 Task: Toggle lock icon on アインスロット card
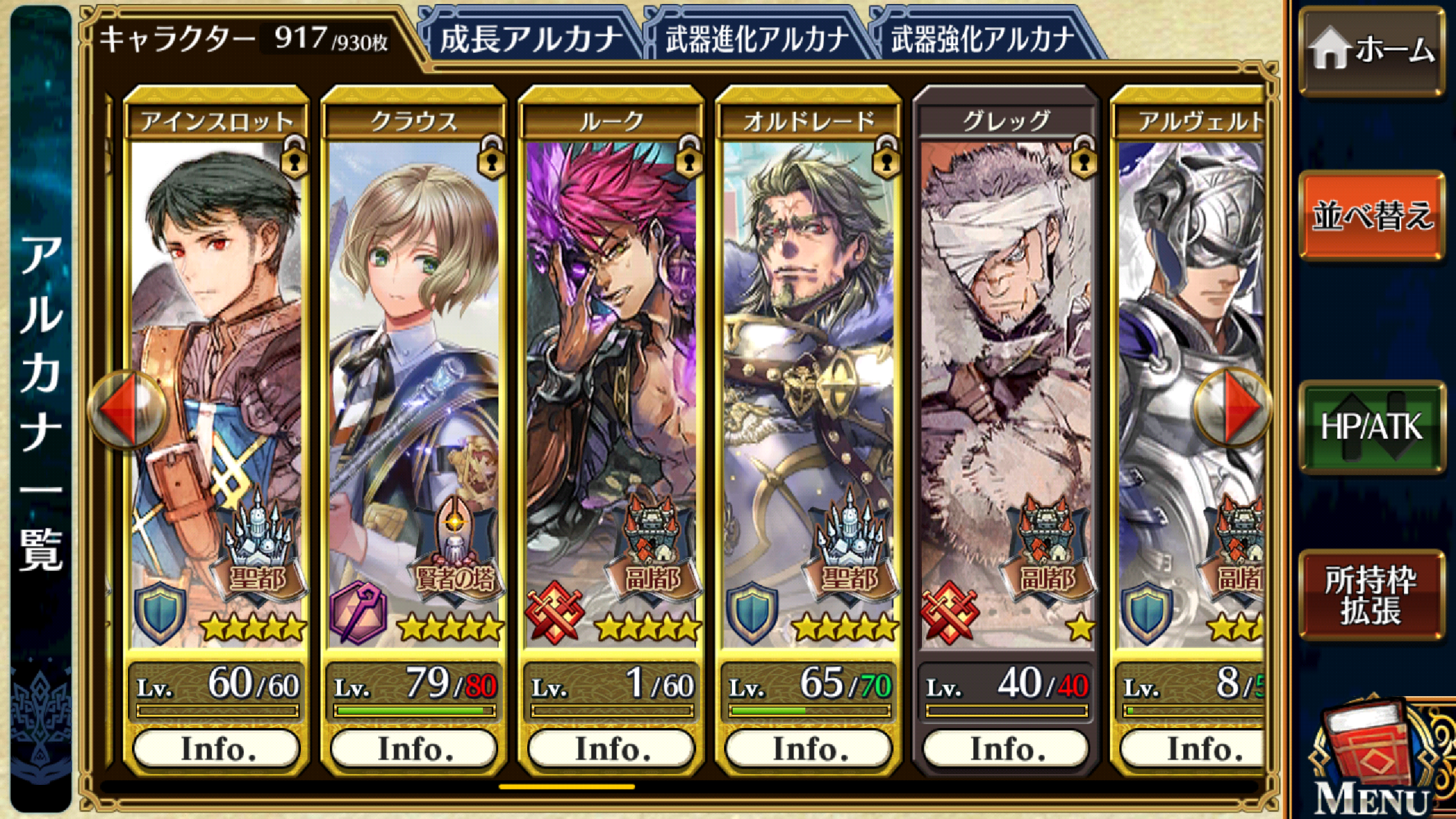pos(293,157)
